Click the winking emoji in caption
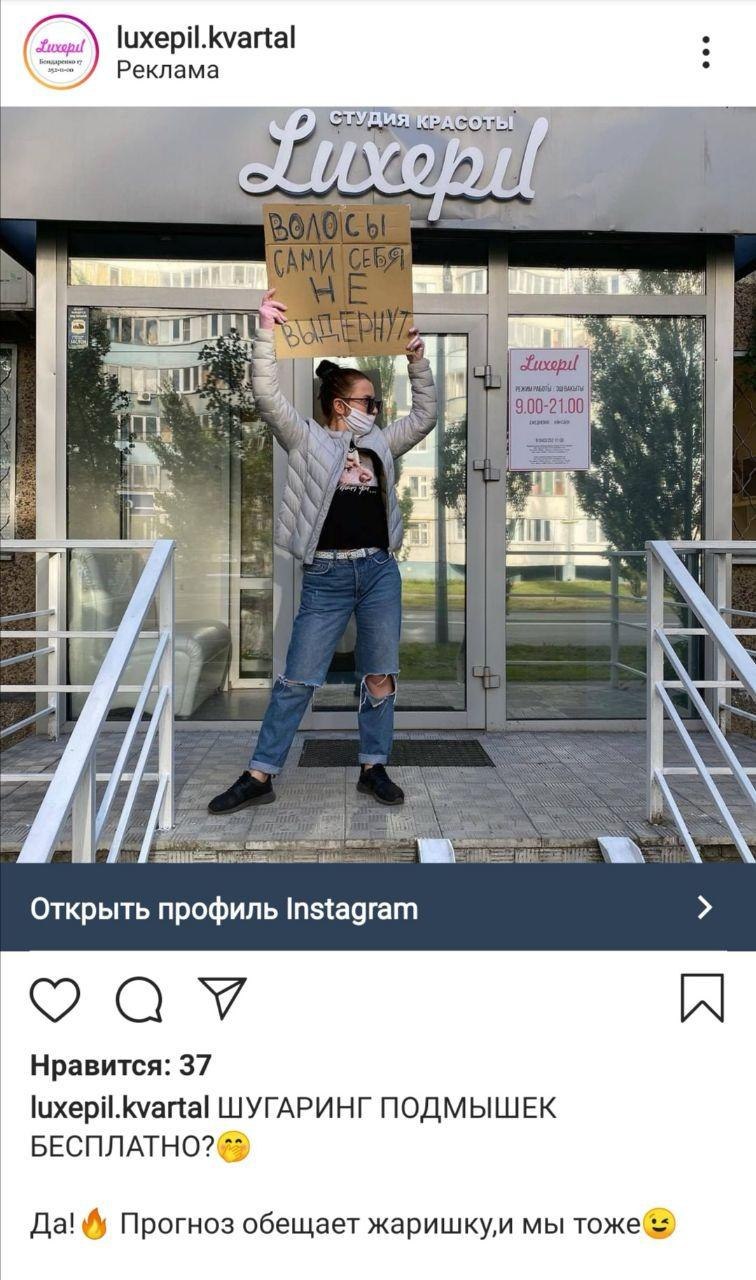756x1280 pixels. click(659, 1224)
